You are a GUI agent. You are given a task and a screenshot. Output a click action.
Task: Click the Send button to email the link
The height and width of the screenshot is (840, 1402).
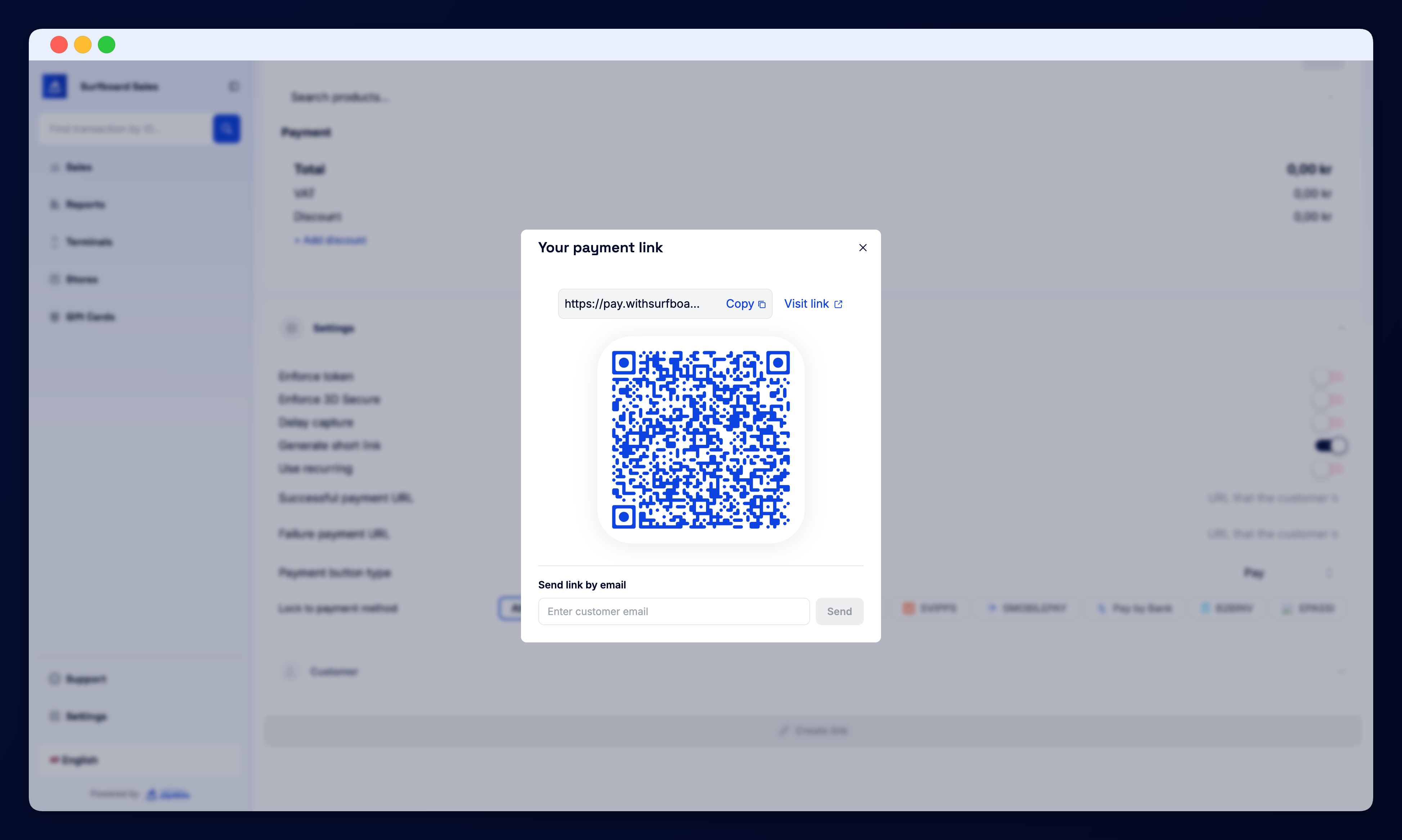point(840,611)
